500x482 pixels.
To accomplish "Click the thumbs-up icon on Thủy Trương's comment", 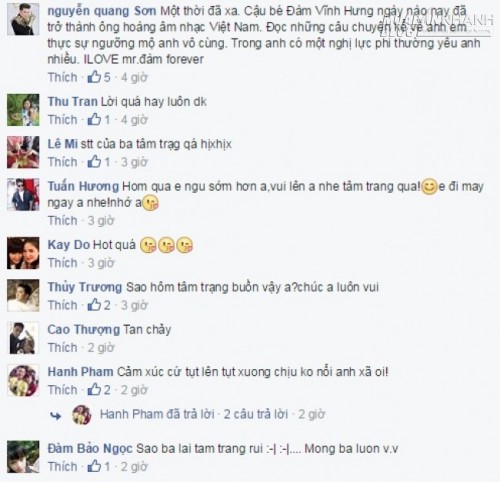I will click(x=94, y=305).
